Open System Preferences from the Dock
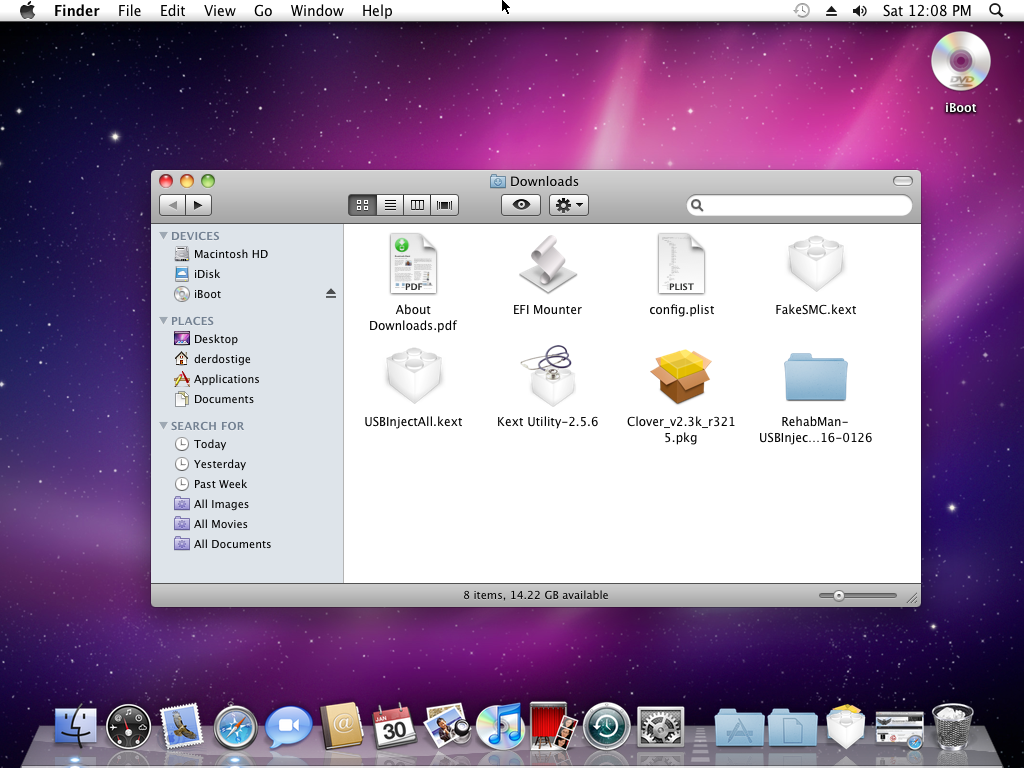1024x768 pixels. pyautogui.click(x=660, y=727)
